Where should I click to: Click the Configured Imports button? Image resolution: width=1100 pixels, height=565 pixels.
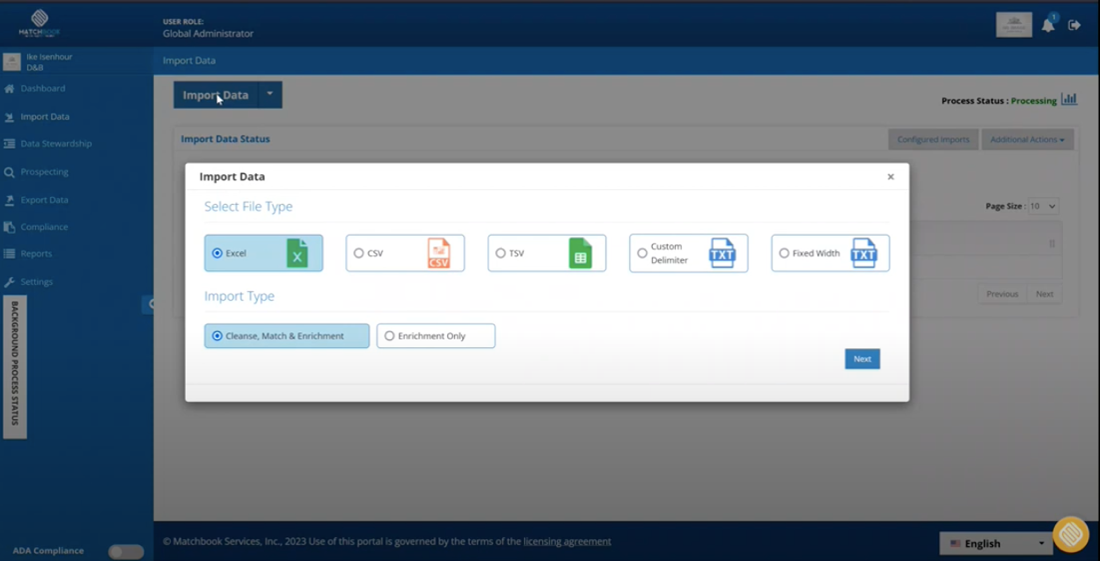tap(933, 140)
